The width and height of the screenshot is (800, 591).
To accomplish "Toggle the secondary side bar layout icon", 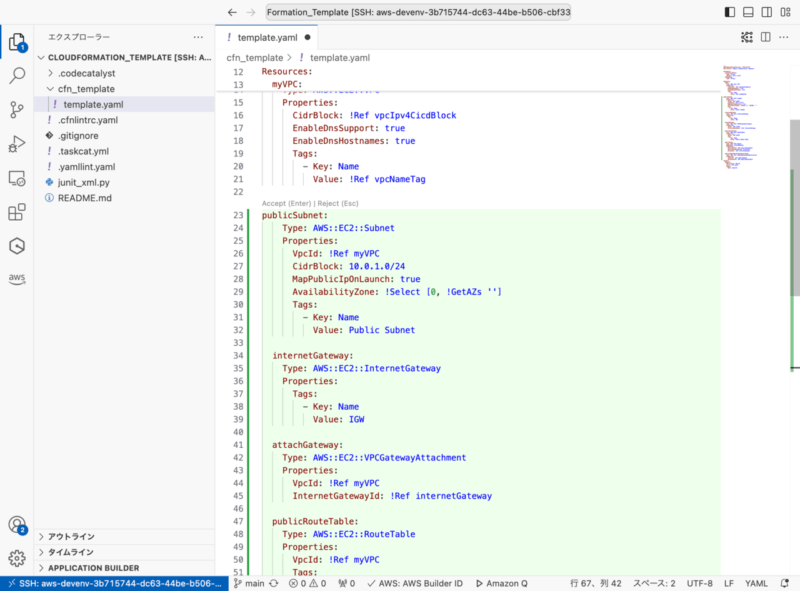I will (766, 12).
